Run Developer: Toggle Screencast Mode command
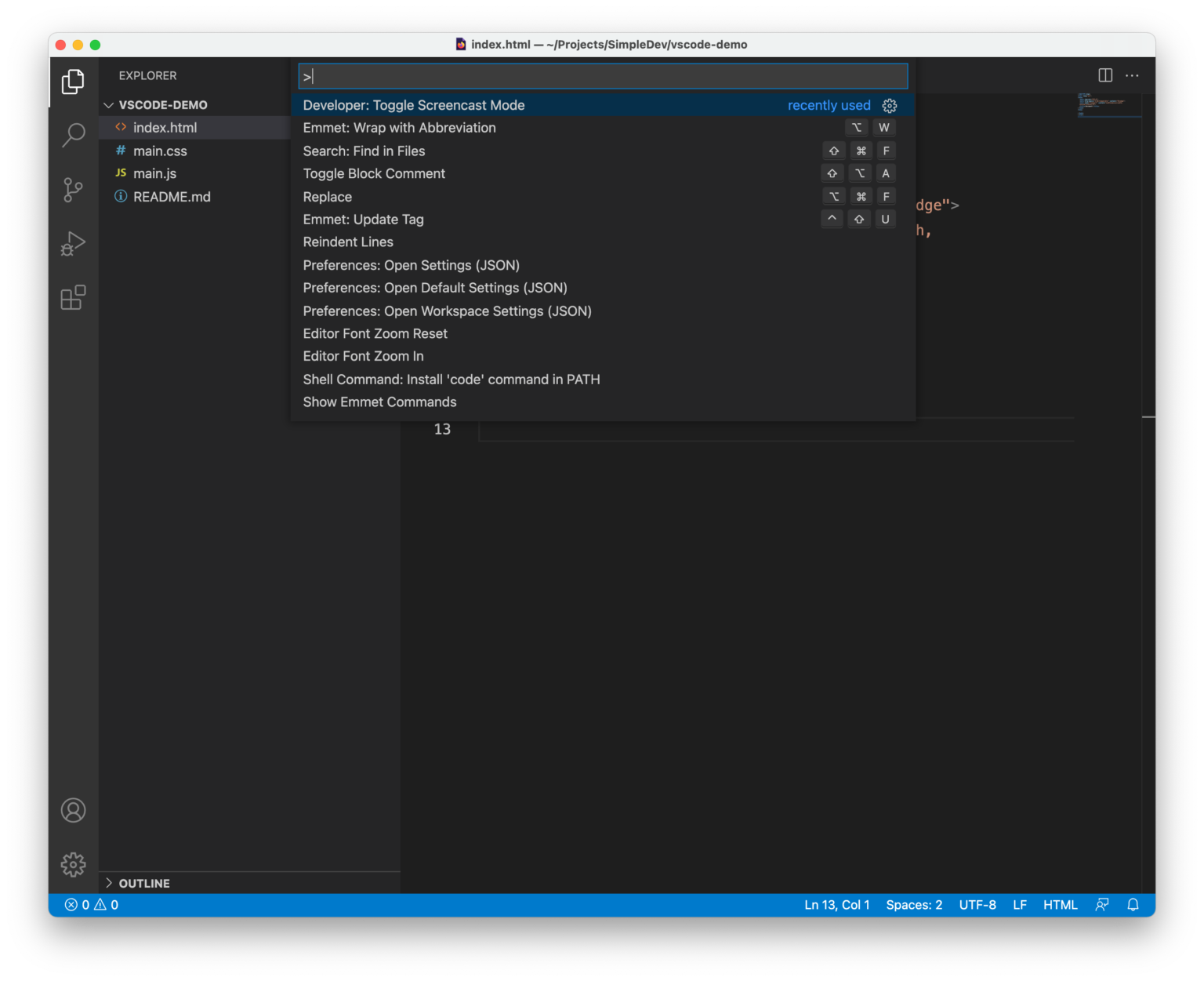Screen dimensions: 1204x981 pos(603,105)
